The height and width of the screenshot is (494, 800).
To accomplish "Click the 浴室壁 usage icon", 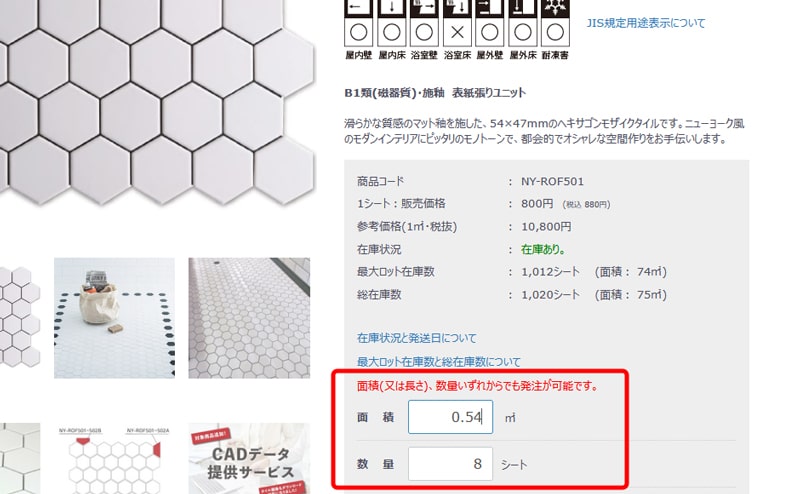I will (424, 23).
